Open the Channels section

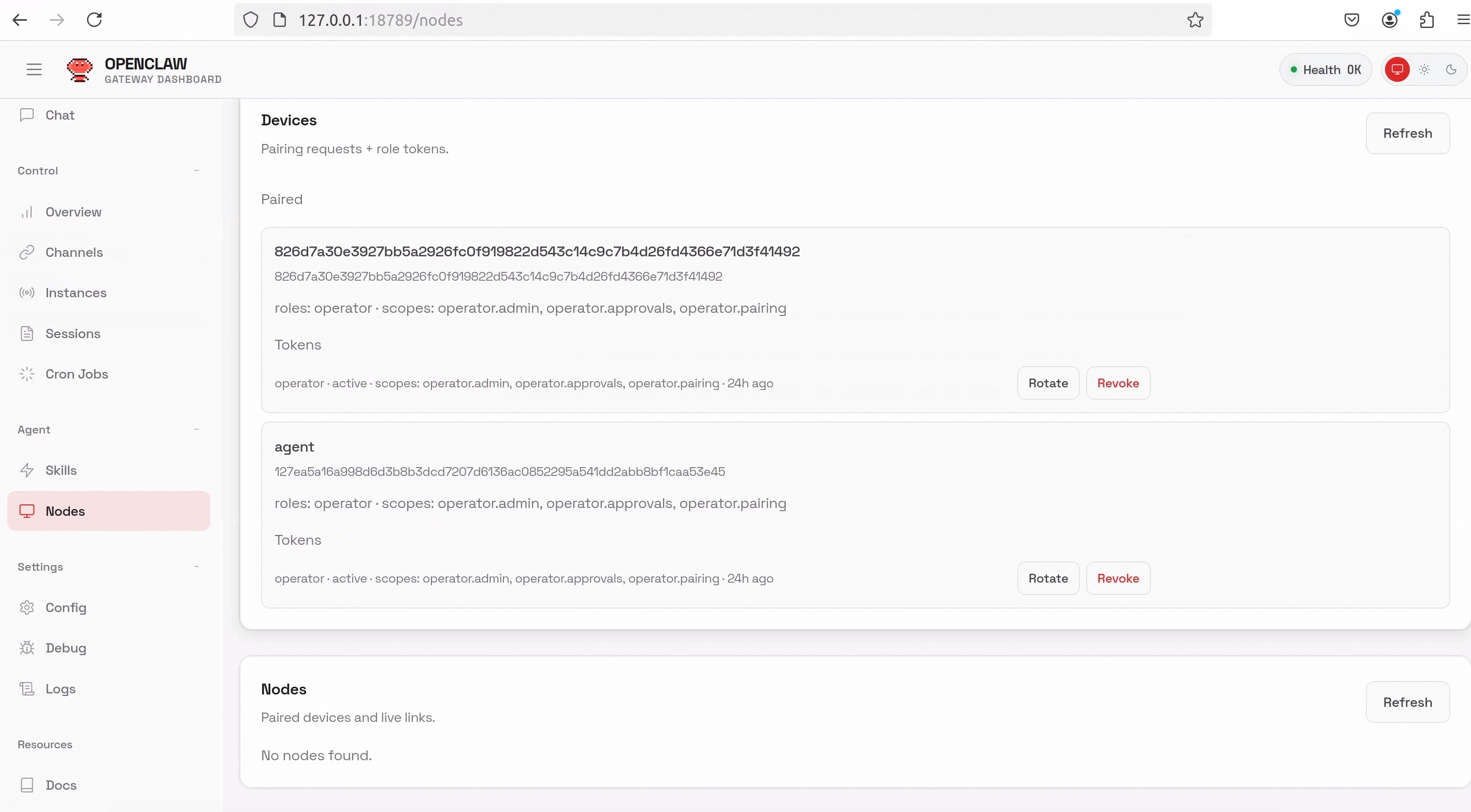click(74, 252)
